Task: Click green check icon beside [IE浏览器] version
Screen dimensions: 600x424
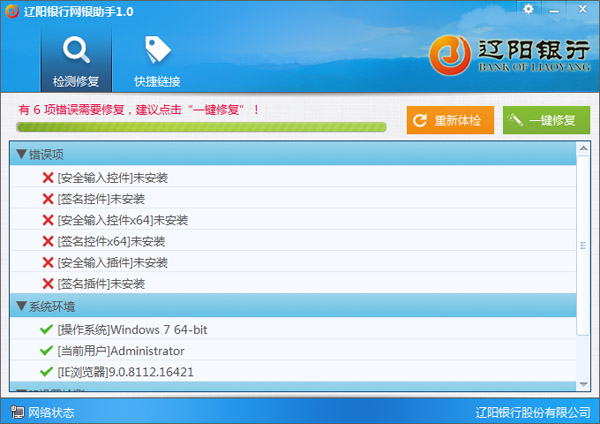Action: [46, 372]
